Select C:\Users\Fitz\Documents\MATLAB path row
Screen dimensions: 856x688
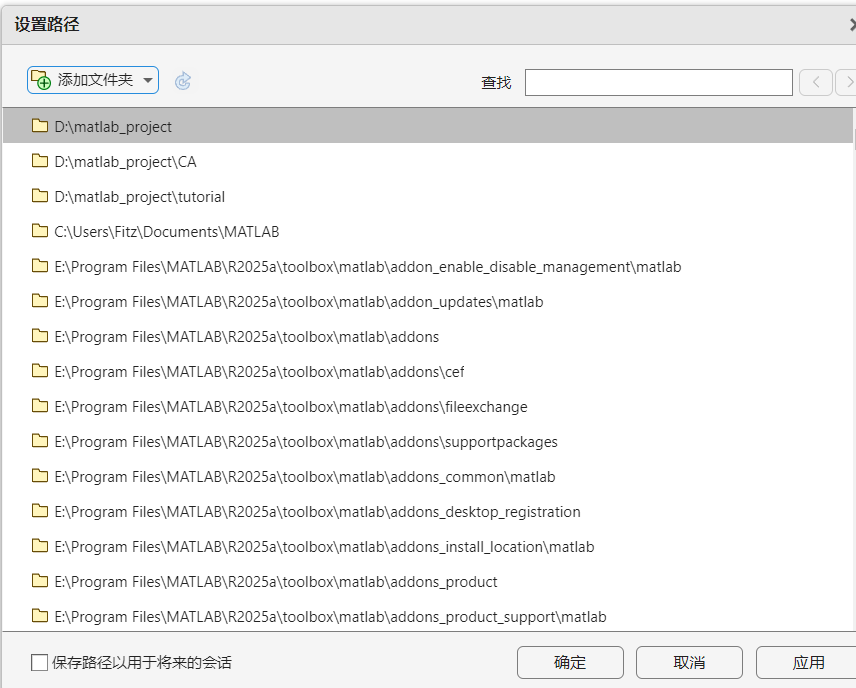click(x=428, y=232)
